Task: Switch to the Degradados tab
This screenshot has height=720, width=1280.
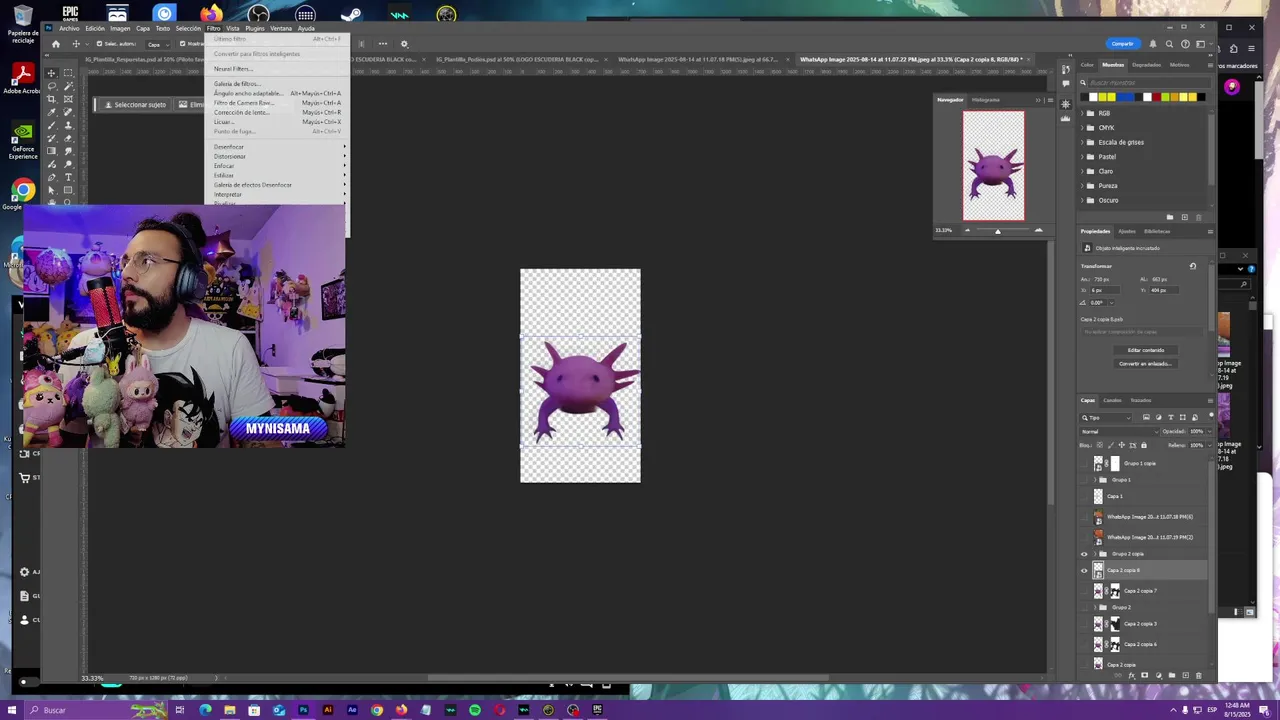Action: click(1146, 65)
